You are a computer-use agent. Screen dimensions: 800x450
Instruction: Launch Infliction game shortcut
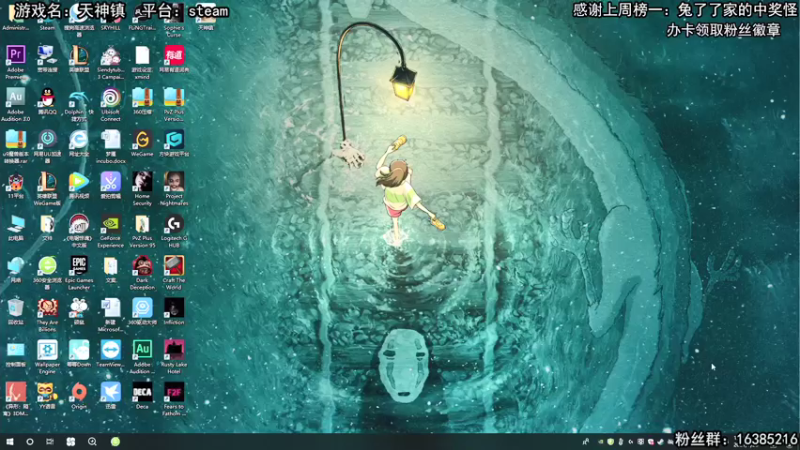click(173, 308)
